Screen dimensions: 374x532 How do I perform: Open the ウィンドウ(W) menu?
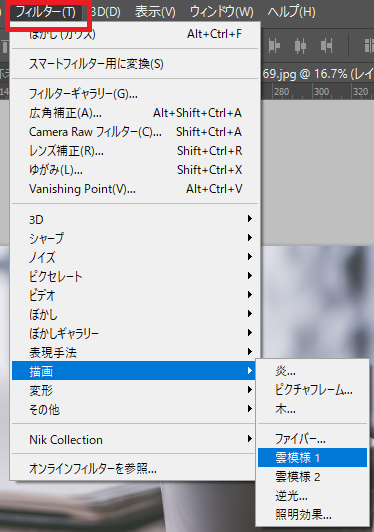pyautogui.click(x=221, y=12)
